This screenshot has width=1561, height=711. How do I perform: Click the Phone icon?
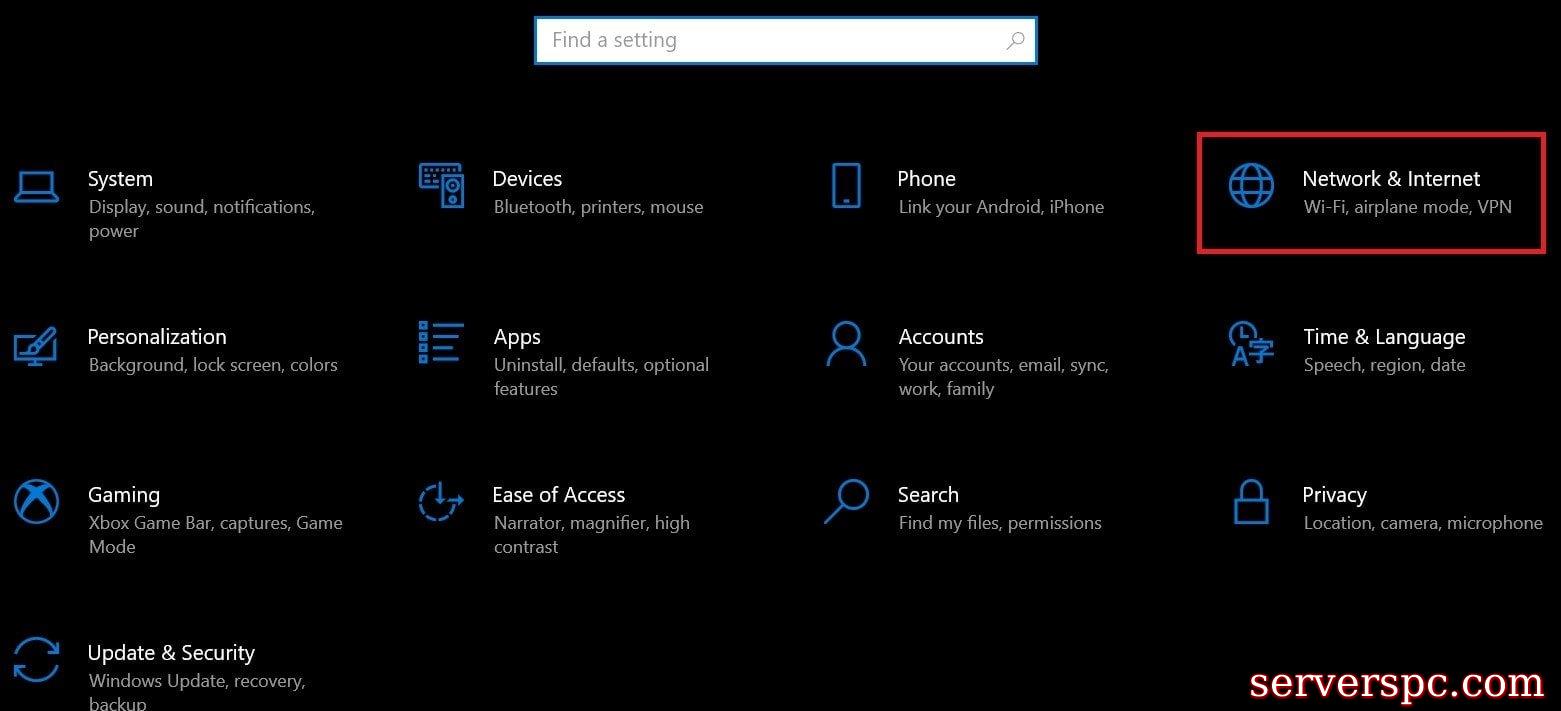[846, 186]
